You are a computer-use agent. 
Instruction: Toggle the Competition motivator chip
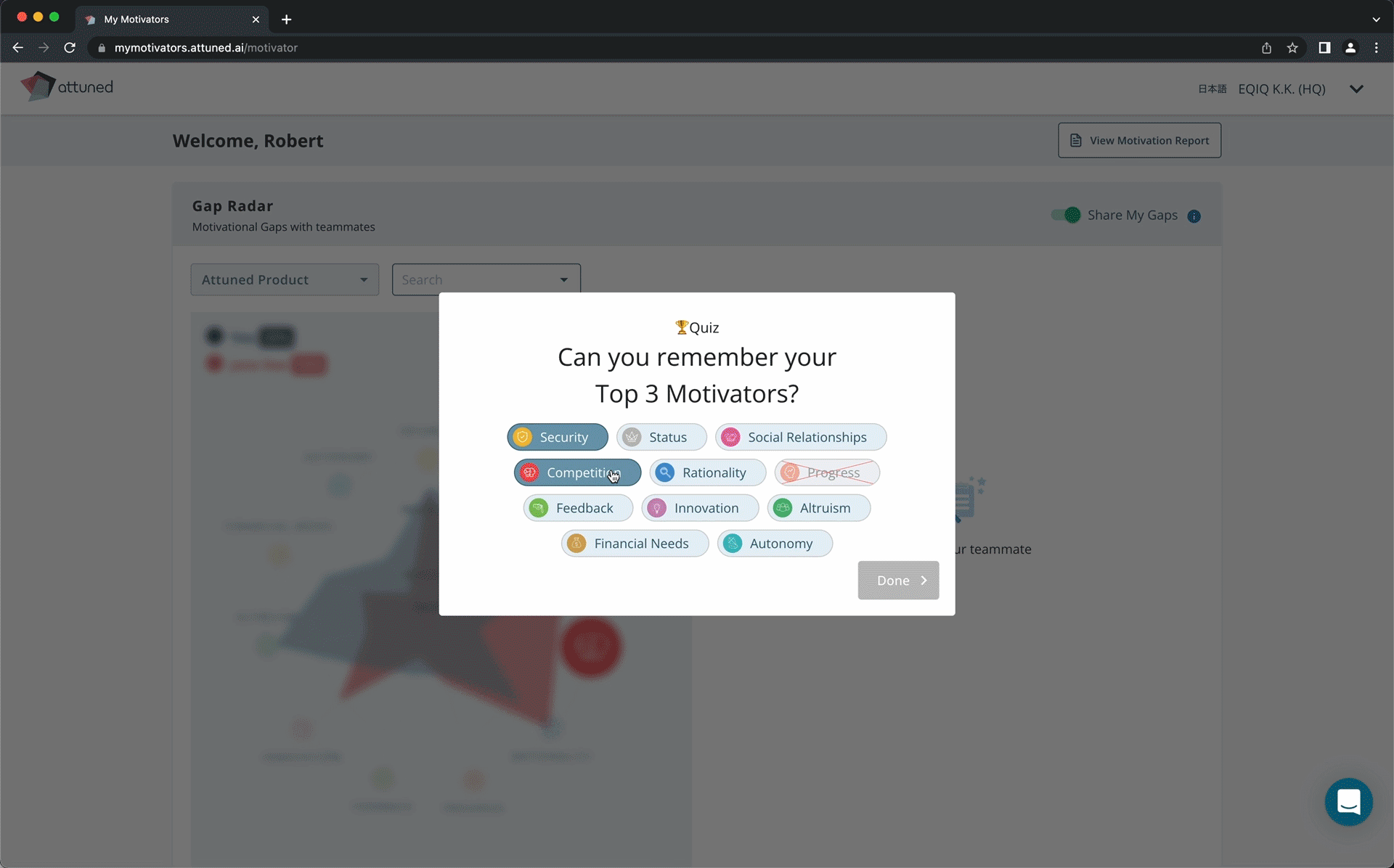click(577, 472)
